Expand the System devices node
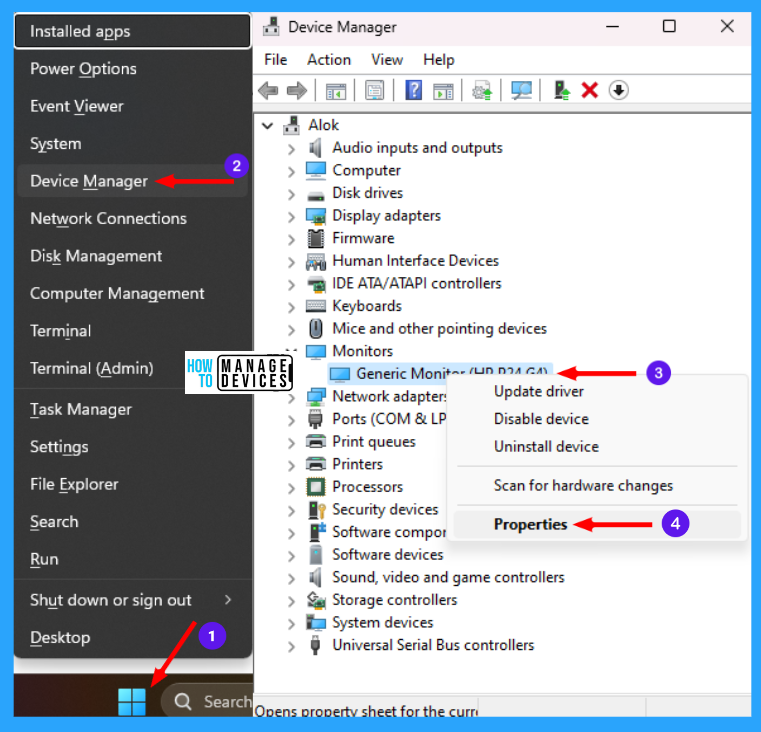761x732 pixels. [291, 623]
